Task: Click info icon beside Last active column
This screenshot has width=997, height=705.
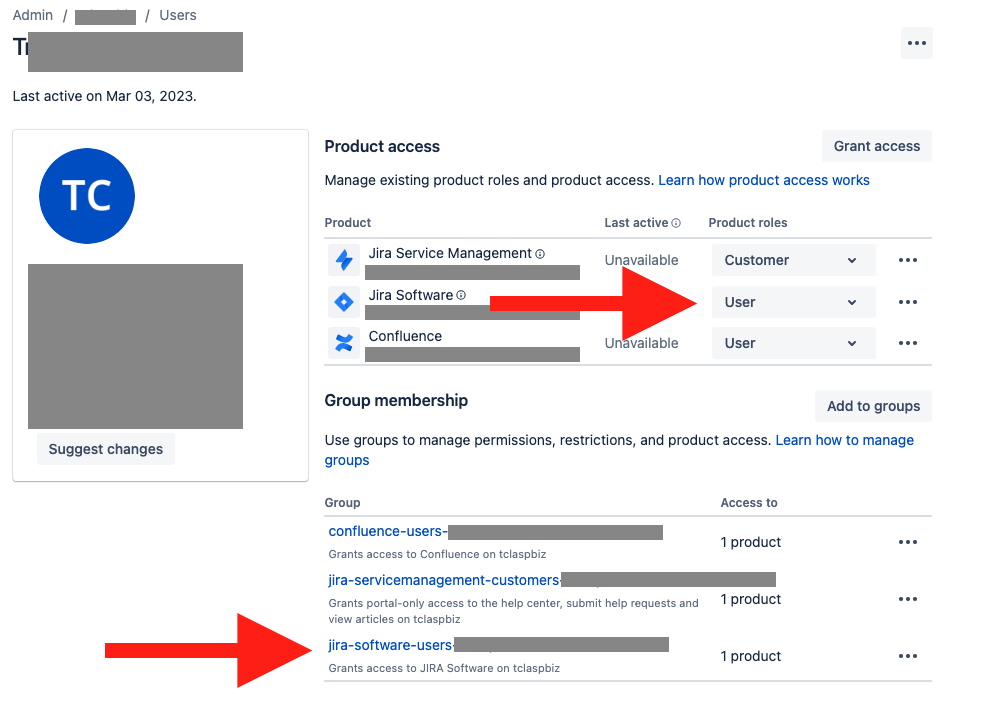Action: [676, 223]
